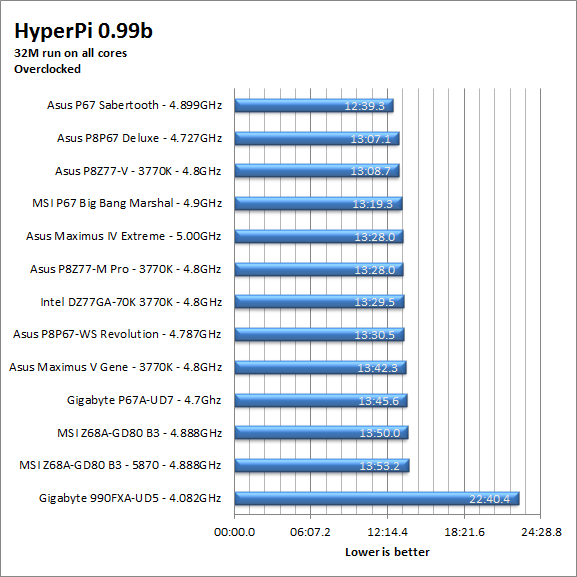This screenshot has width=577, height=577.
Task: Select the "Asus P8P67-WS Revolution - 4.787GHz" label
Action: click(x=117, y=334)
